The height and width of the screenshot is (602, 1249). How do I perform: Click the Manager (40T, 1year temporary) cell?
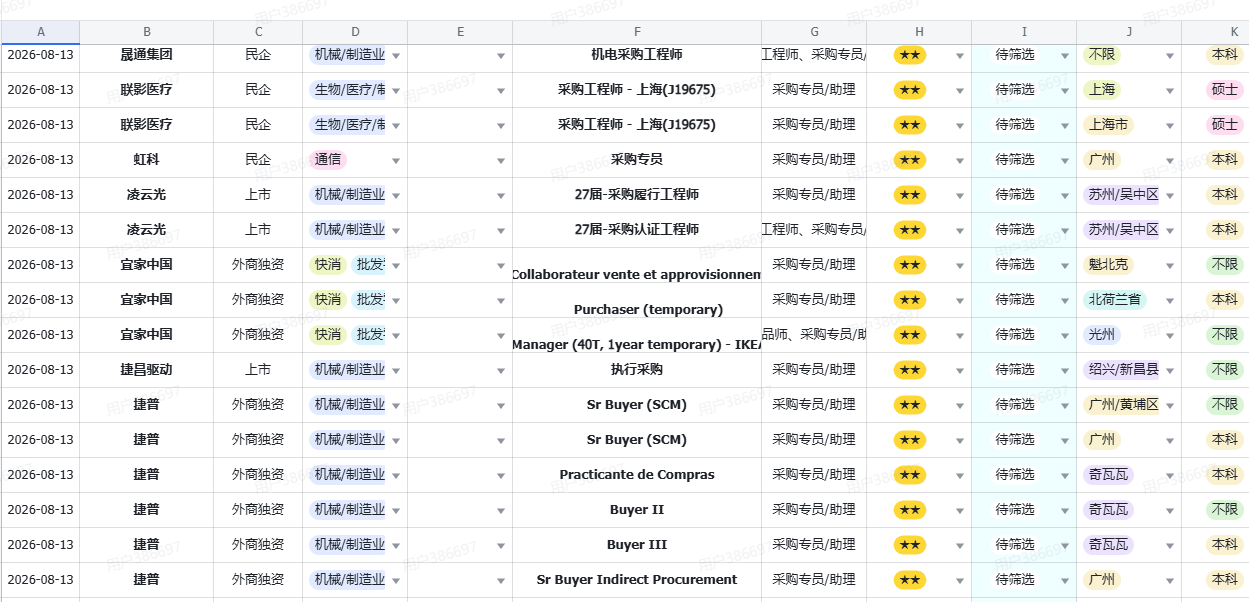click(637, 335)
